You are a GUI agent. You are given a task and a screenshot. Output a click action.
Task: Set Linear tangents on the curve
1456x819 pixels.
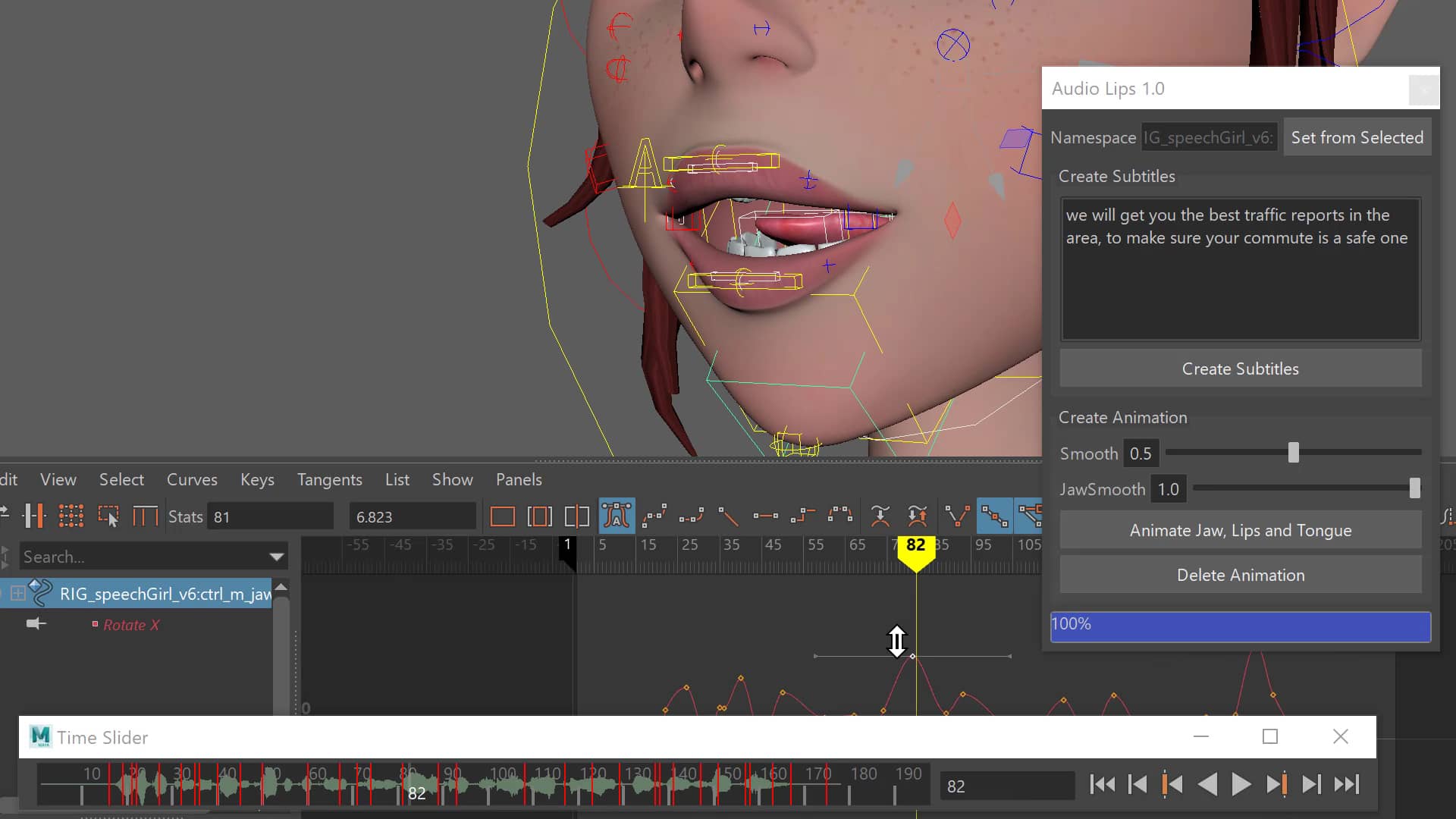point(728,516)
